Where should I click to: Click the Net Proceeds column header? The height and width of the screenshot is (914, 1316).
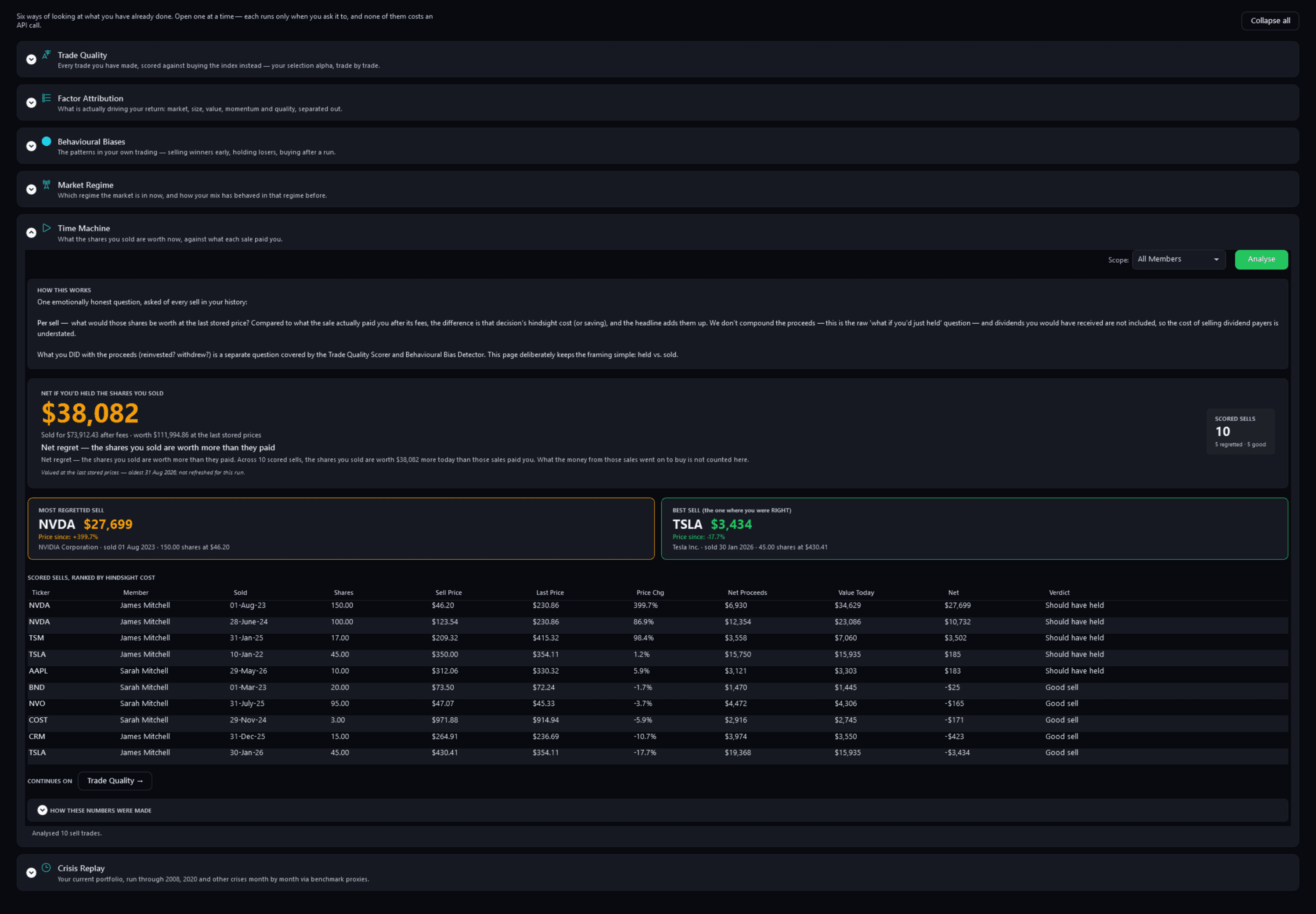click(747, 593)
